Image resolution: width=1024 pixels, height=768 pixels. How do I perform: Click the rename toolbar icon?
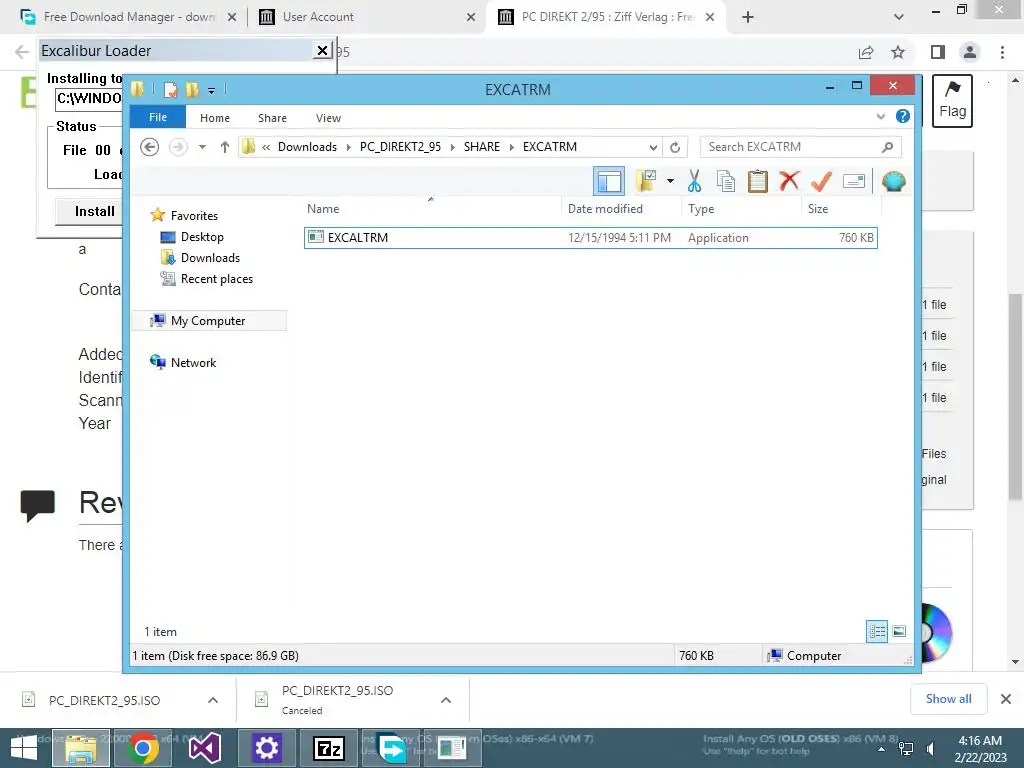854,181
